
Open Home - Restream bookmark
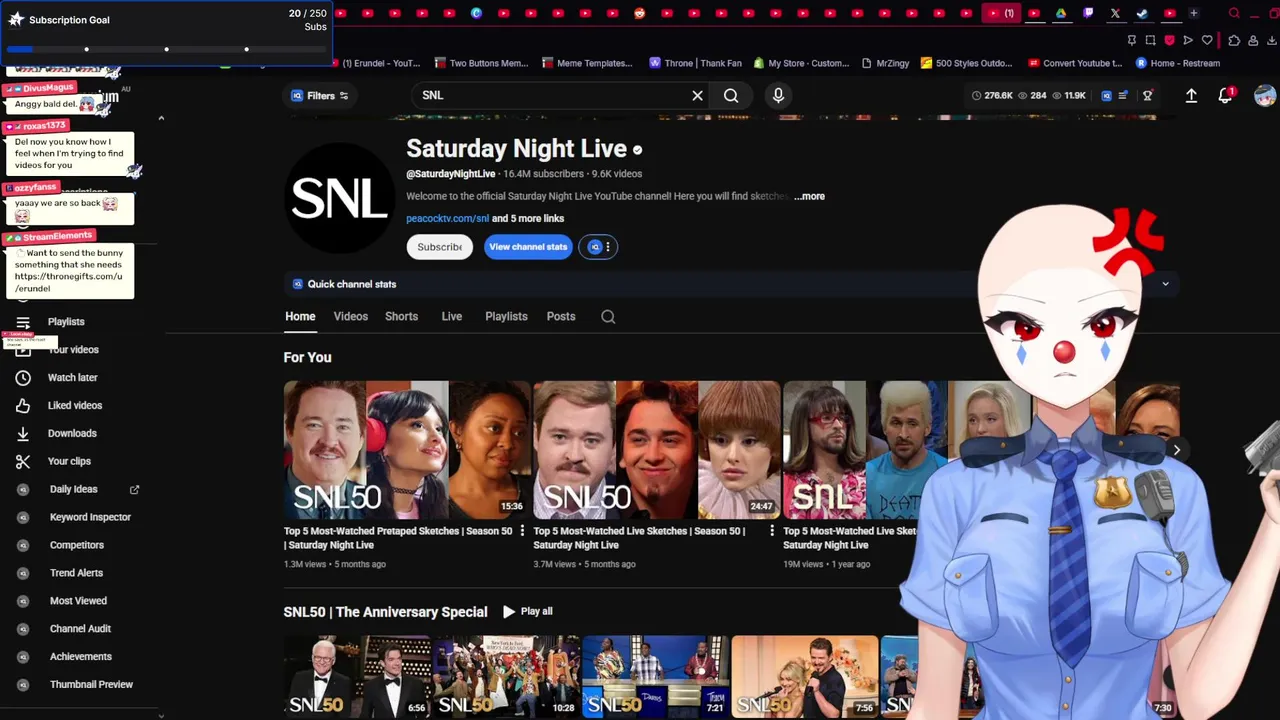coord(1178,63)
